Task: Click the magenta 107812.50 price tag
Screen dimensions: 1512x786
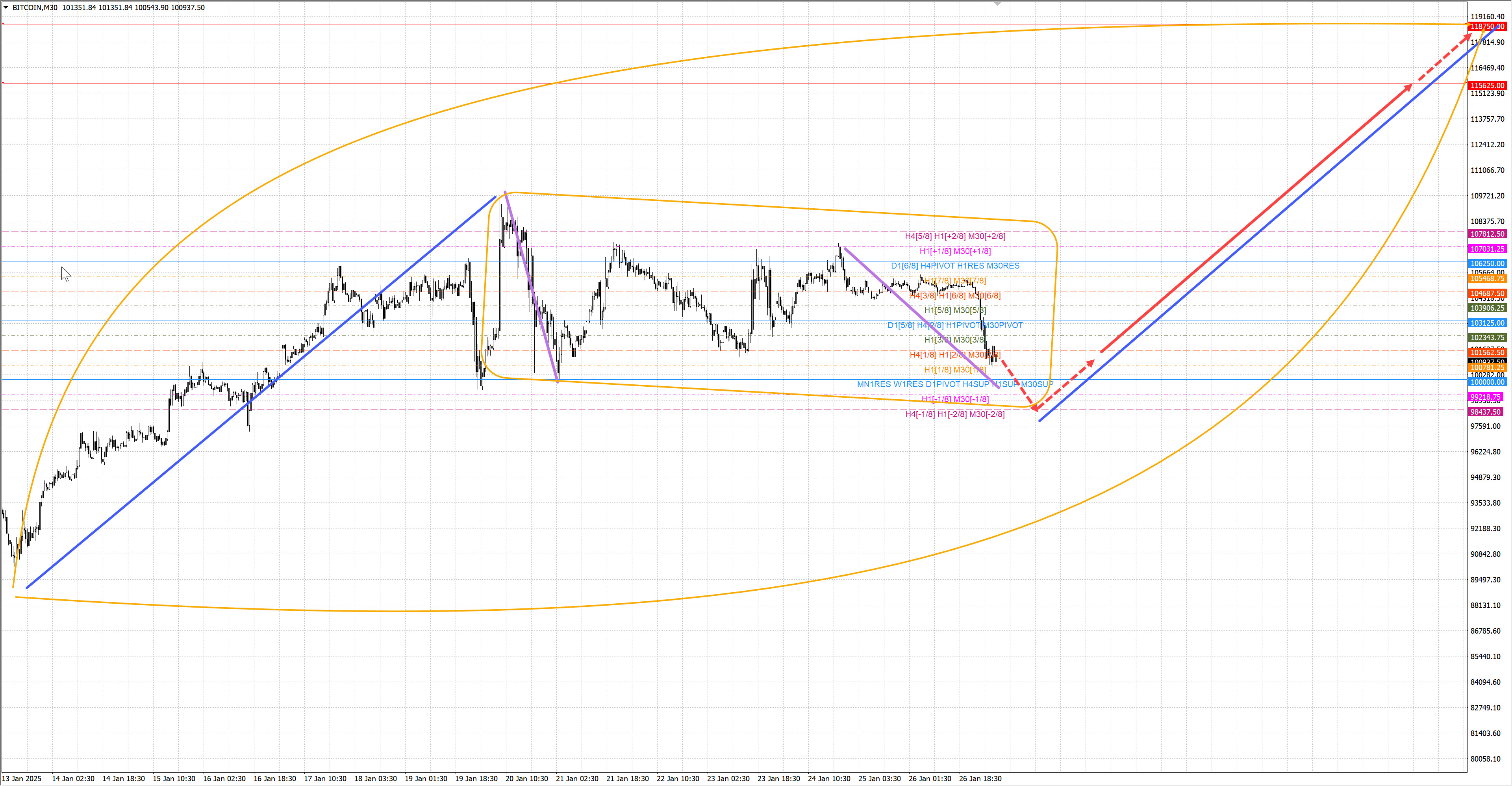Action: 1487,234
